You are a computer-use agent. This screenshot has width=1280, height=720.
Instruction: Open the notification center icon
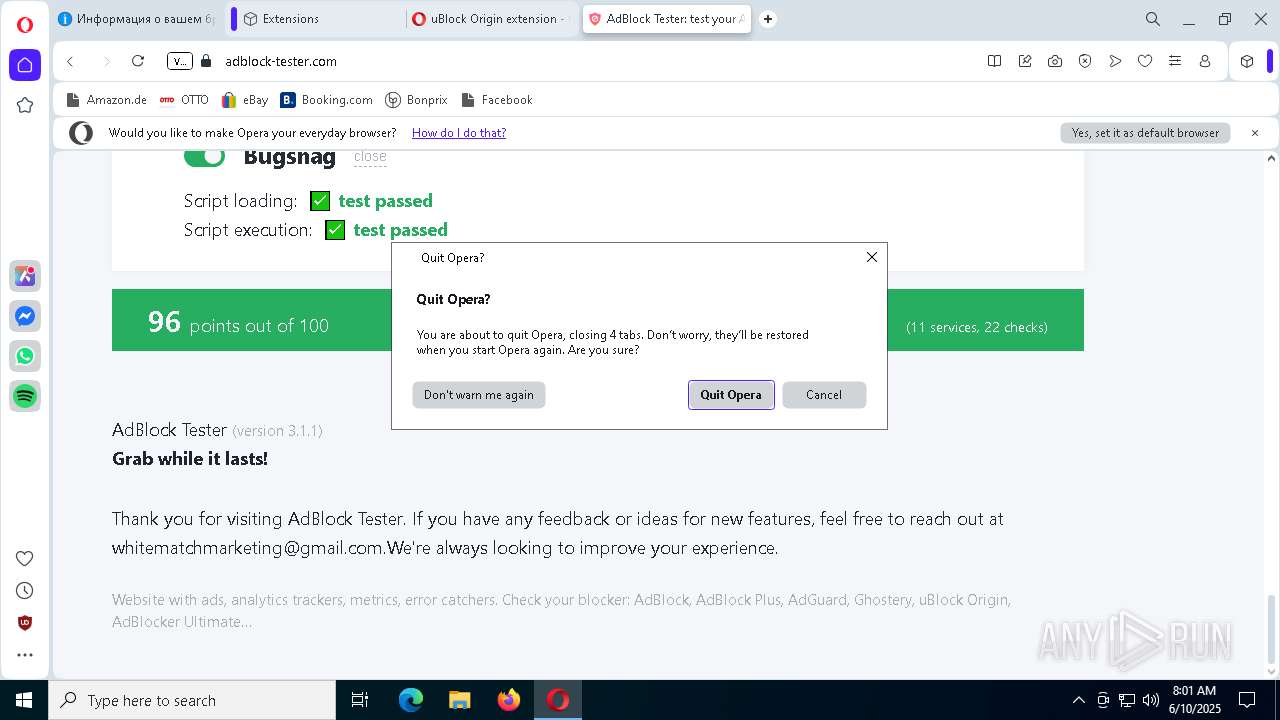coord(1247,700)
